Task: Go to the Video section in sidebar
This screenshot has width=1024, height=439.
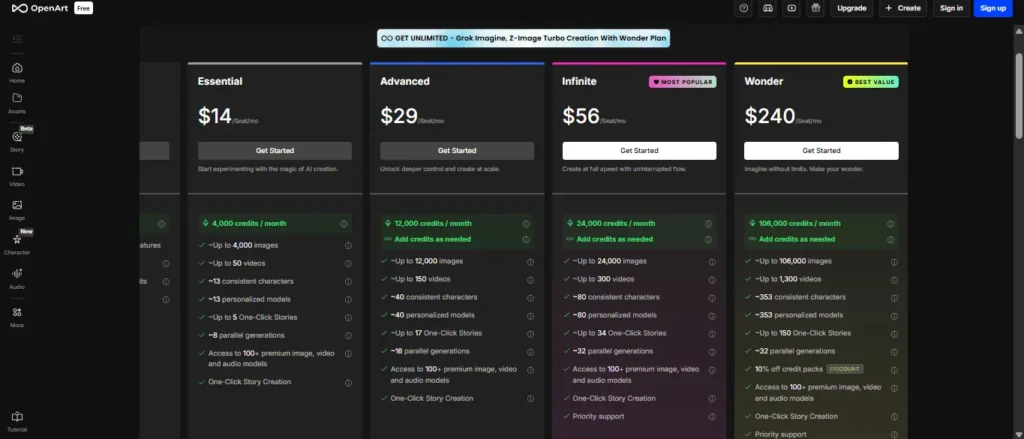Action: [x=17, y=176]
